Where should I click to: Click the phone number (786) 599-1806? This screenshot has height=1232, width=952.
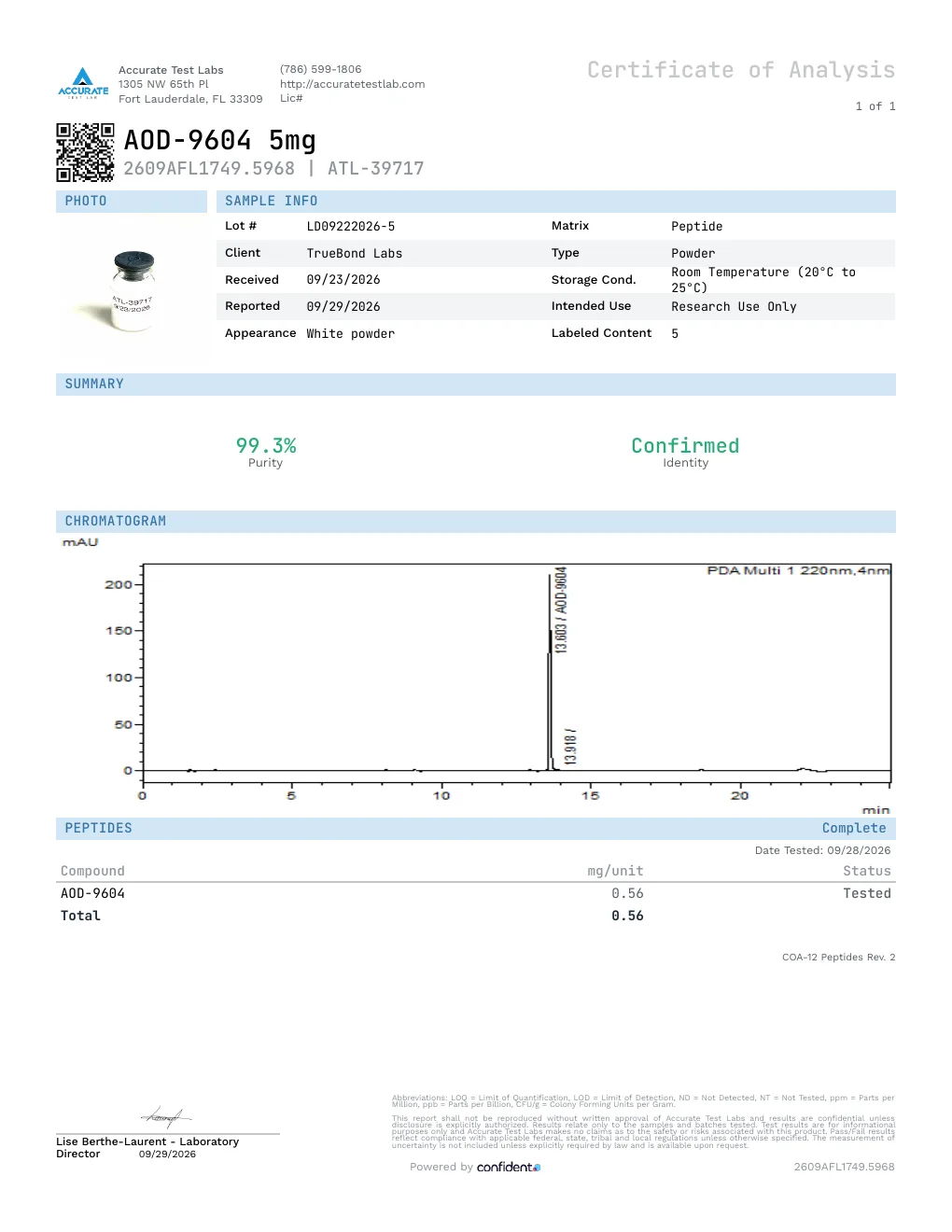click(320, 69)
